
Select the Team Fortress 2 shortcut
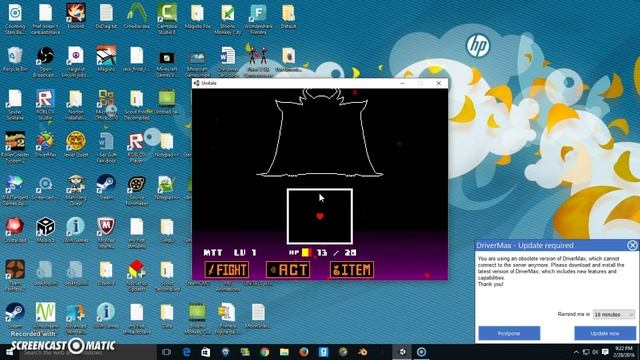click(15, 276)
